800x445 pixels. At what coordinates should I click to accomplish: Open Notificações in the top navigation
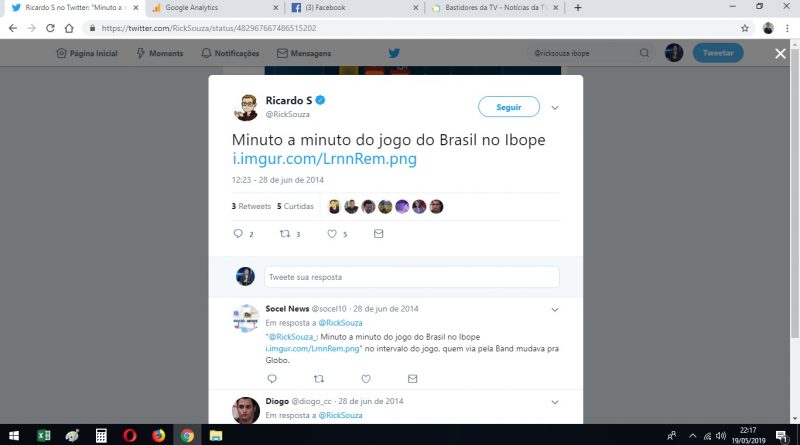(x=231, y=53)
